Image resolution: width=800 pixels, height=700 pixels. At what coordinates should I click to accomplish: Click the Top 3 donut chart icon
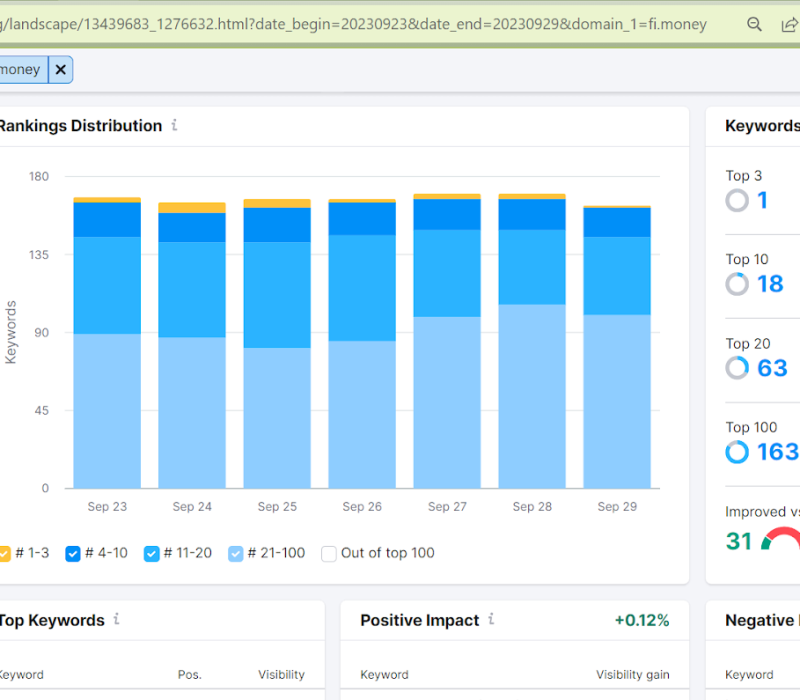pos(737,200)
